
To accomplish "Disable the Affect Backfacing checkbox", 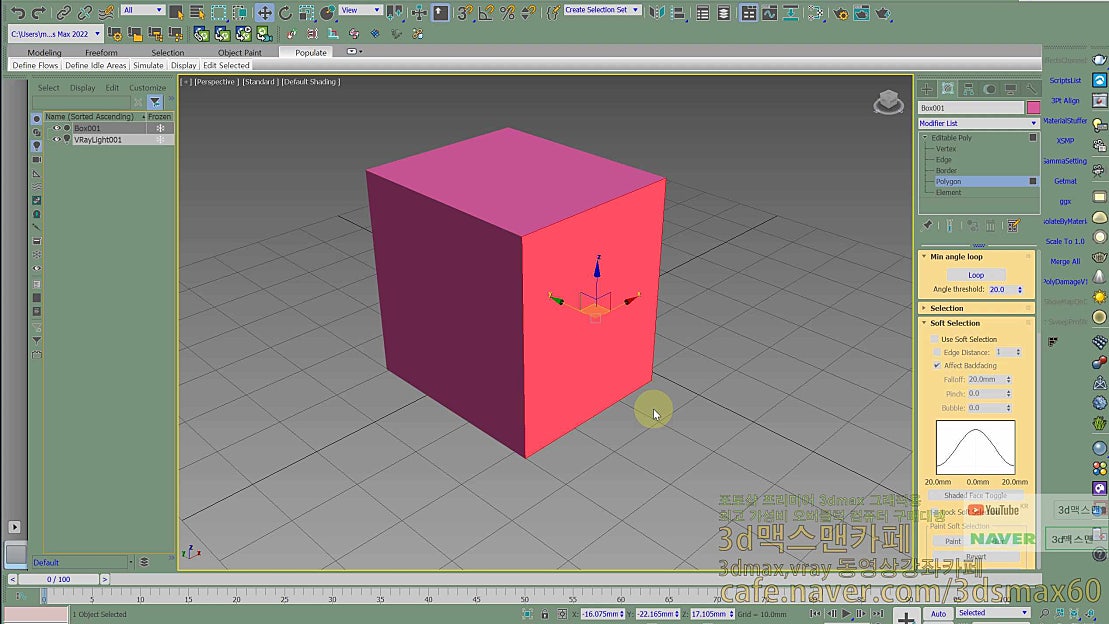I will coord(936,365).
